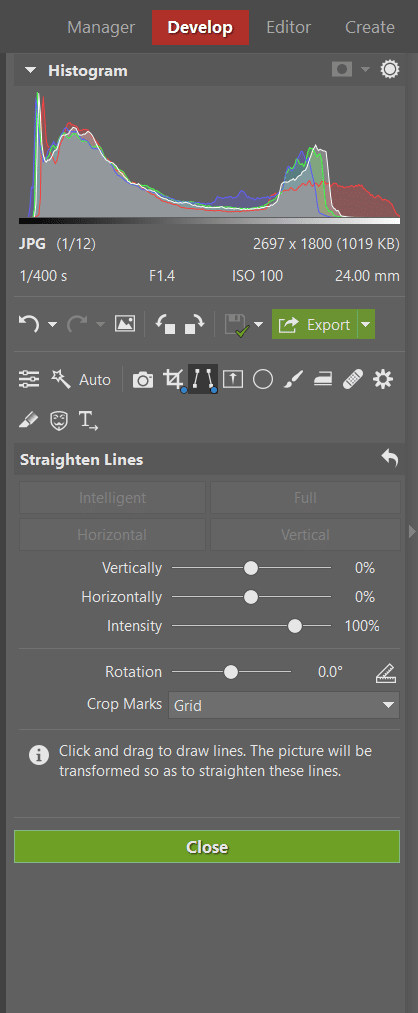Select the Retouching bandage tool icon
The width and height of the screenshot is (418, 1013).
(353, 379)
